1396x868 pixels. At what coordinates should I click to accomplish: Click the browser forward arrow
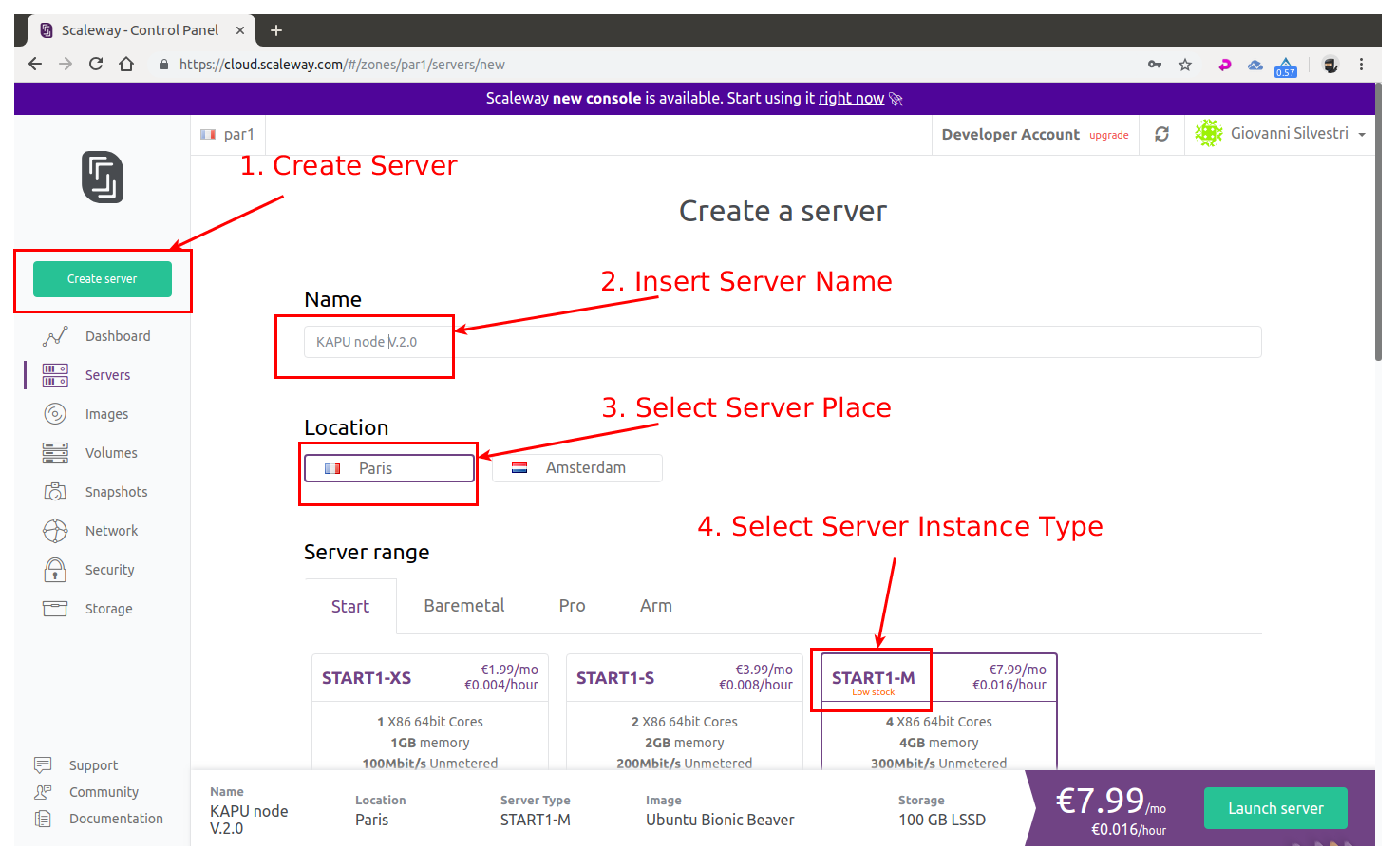(x=66, y=64)
